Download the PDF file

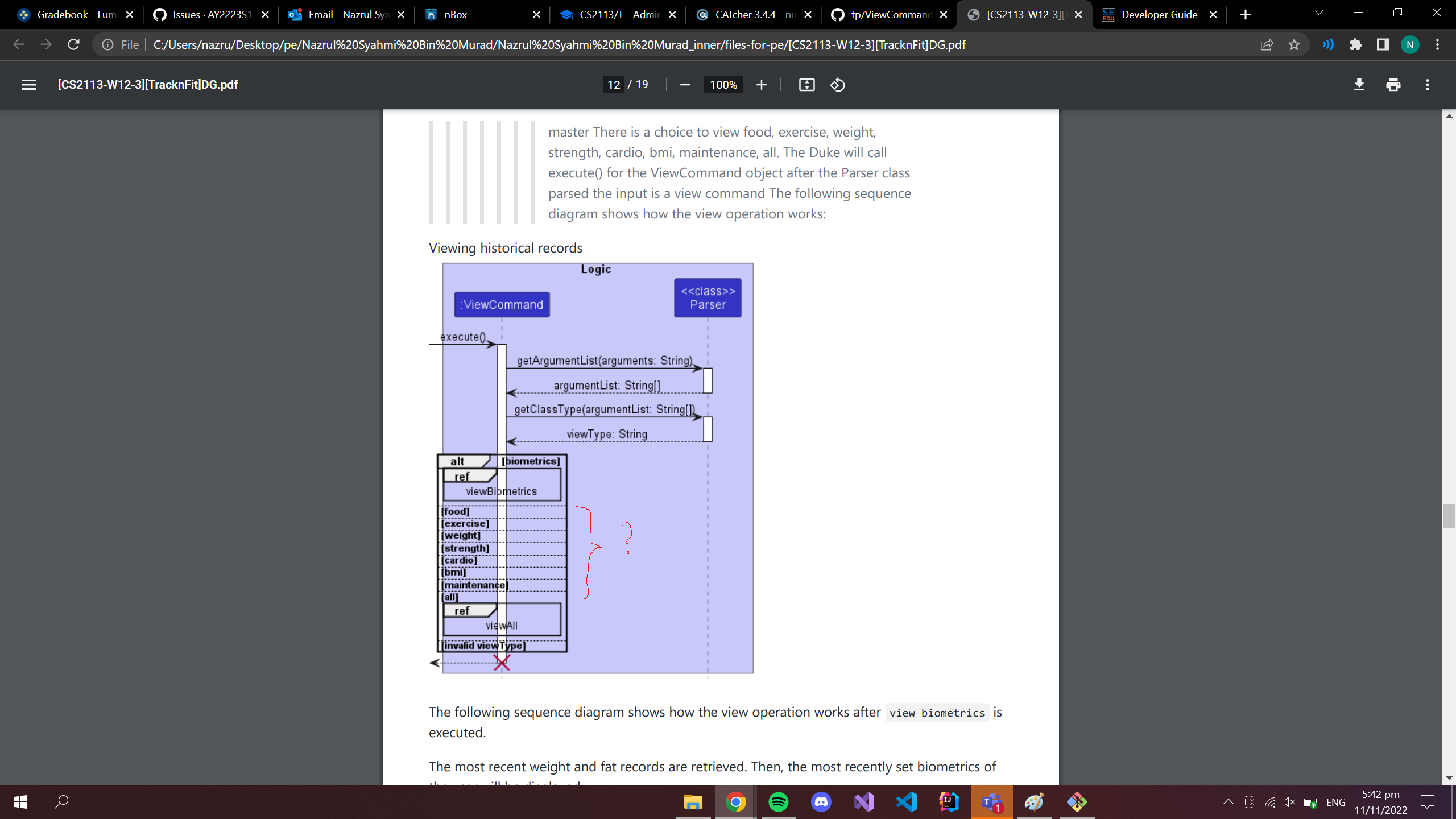(1359, 85)
